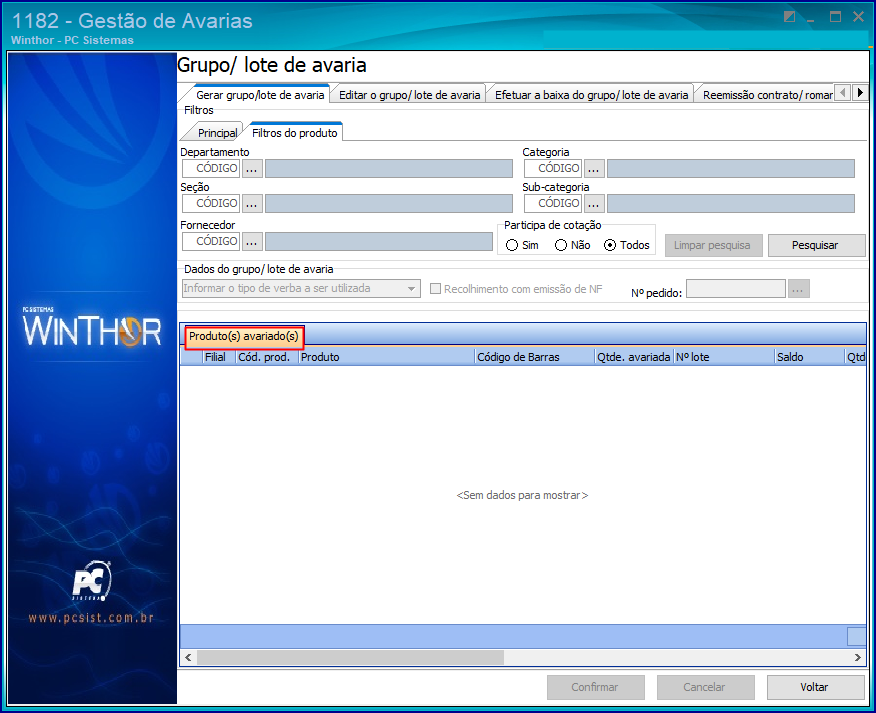Viewport: 876px width, 713px height.
Task: Click grid horizontal scrollbar left arrow
Action: (188, 657)
